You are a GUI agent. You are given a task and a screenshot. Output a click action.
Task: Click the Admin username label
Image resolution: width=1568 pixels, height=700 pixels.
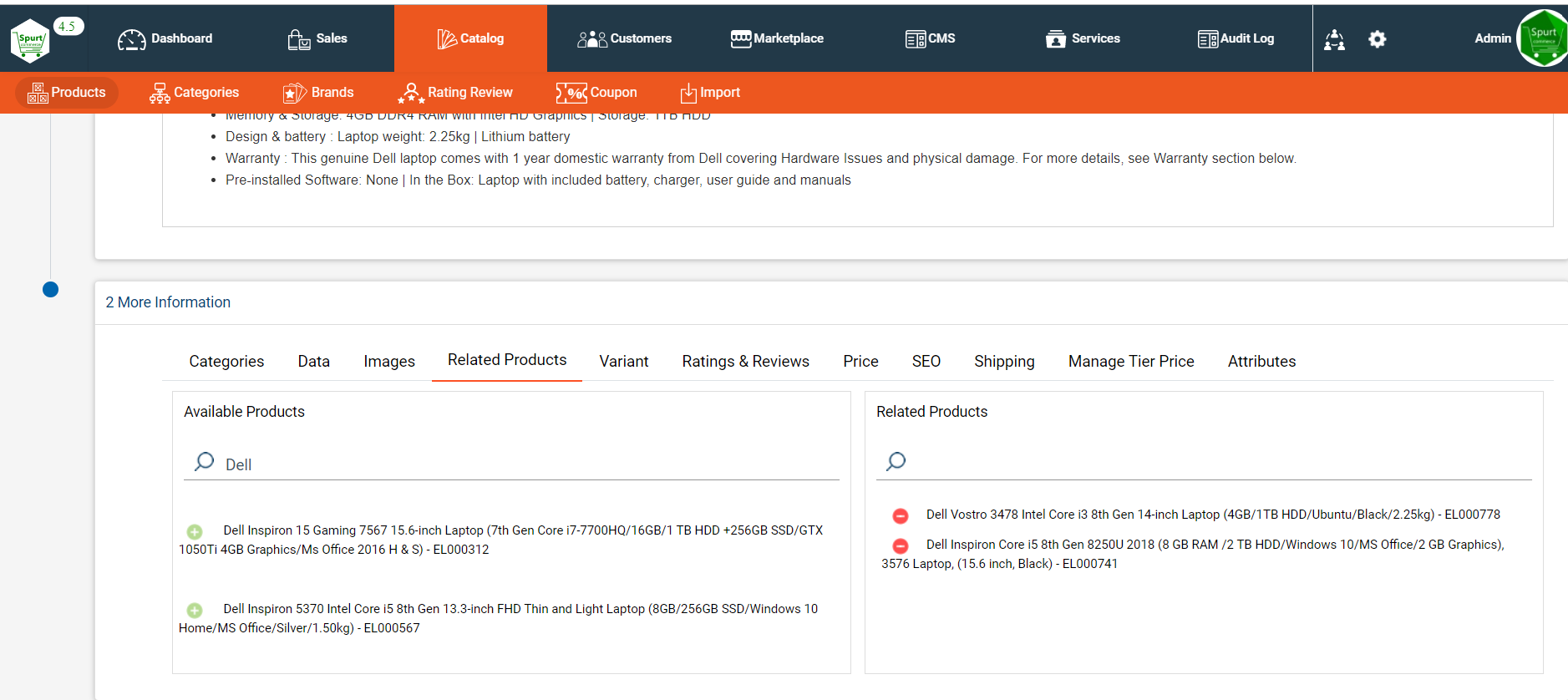(1493, 38)
